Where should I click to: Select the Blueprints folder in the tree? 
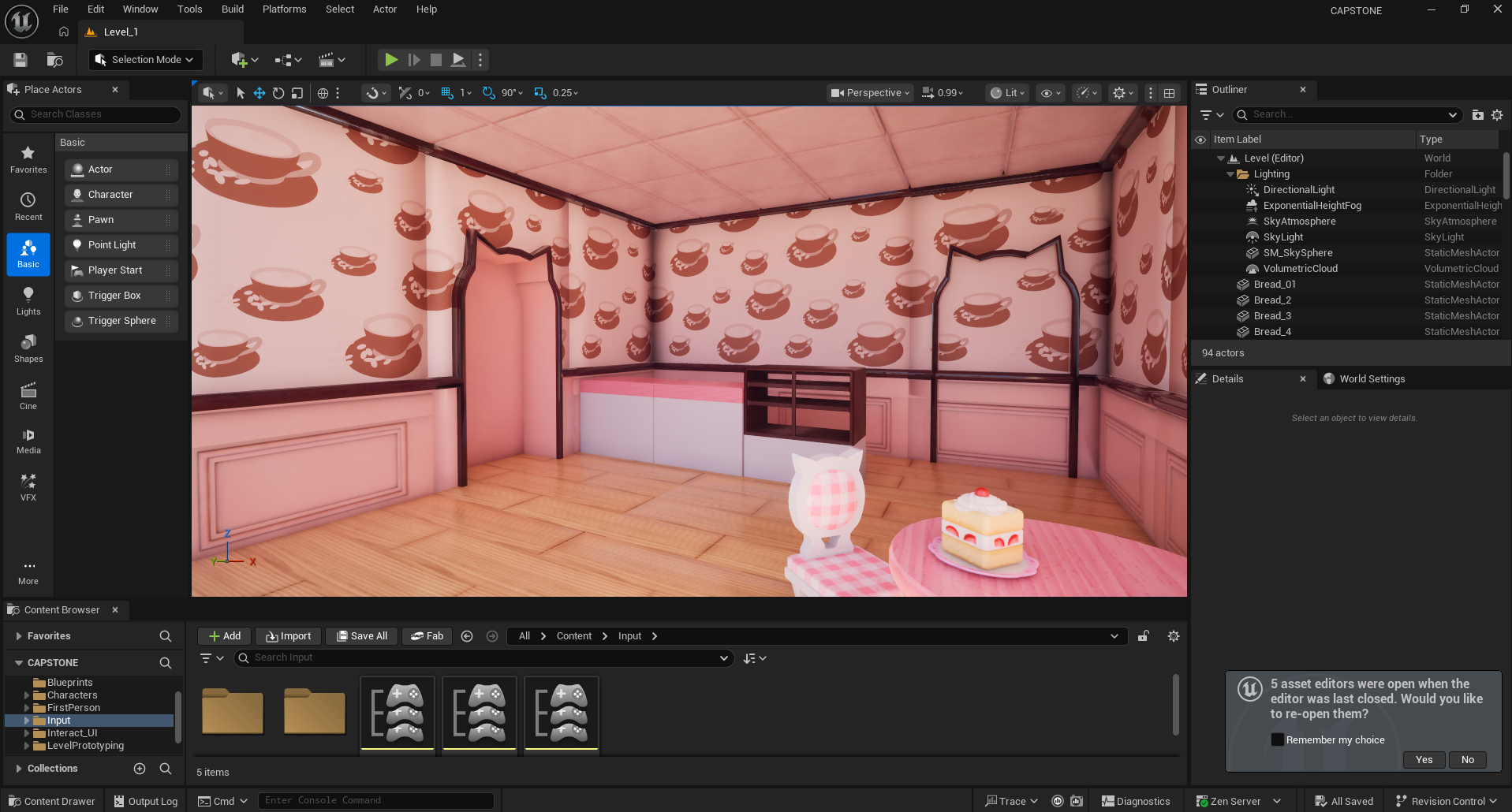[x=69, y=683]
